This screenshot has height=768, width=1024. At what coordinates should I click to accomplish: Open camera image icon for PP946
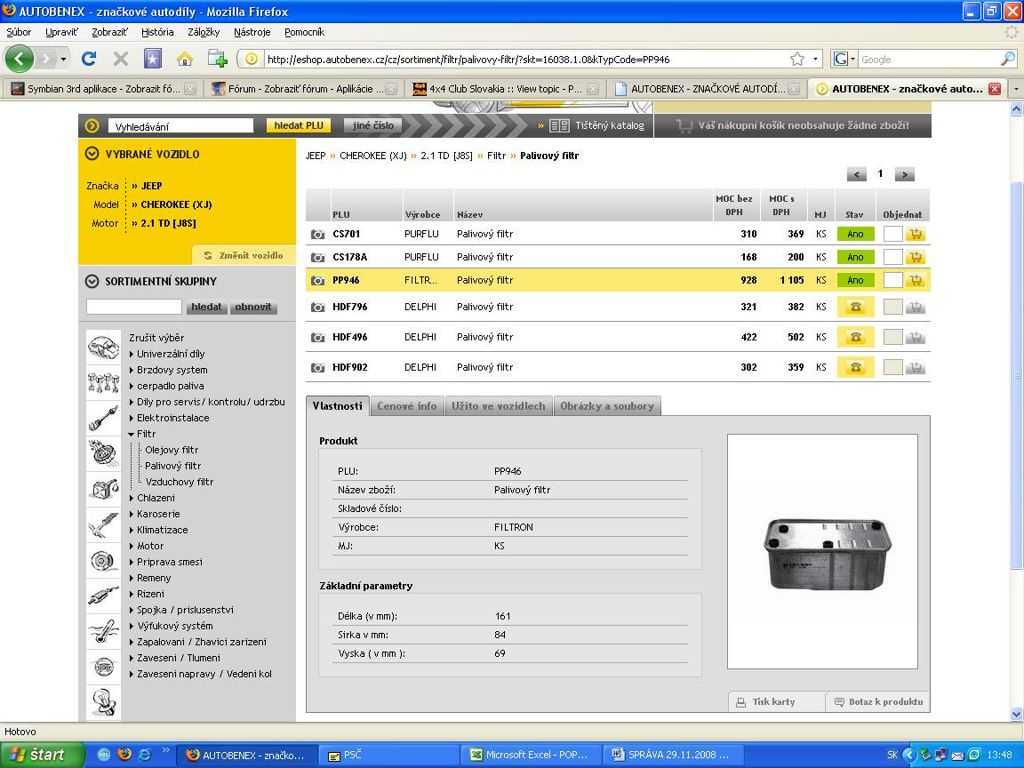click(317, 281)
